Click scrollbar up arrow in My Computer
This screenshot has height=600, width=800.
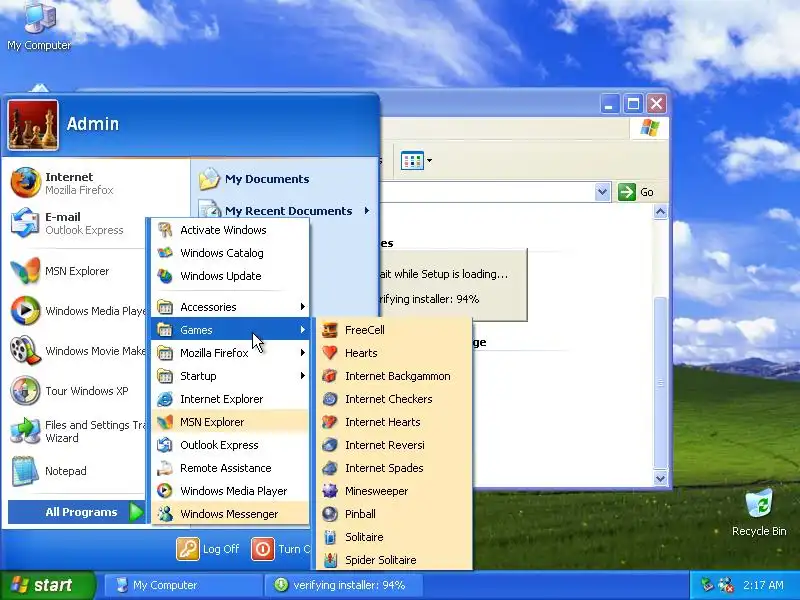[660, 212]
